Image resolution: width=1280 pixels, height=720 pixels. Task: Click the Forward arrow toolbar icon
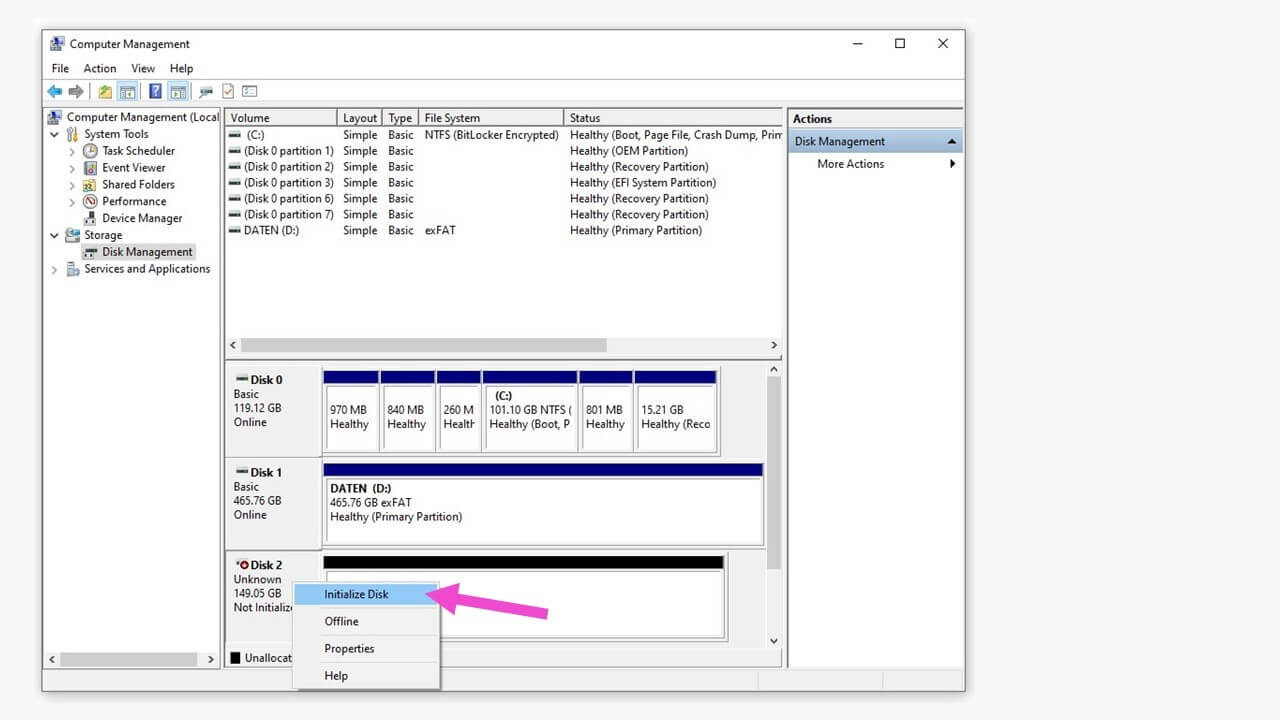[76, 91]
